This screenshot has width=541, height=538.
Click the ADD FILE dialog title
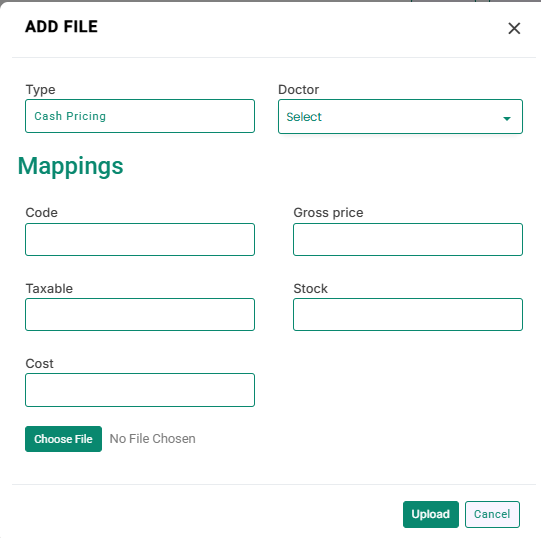coord(61,27)
